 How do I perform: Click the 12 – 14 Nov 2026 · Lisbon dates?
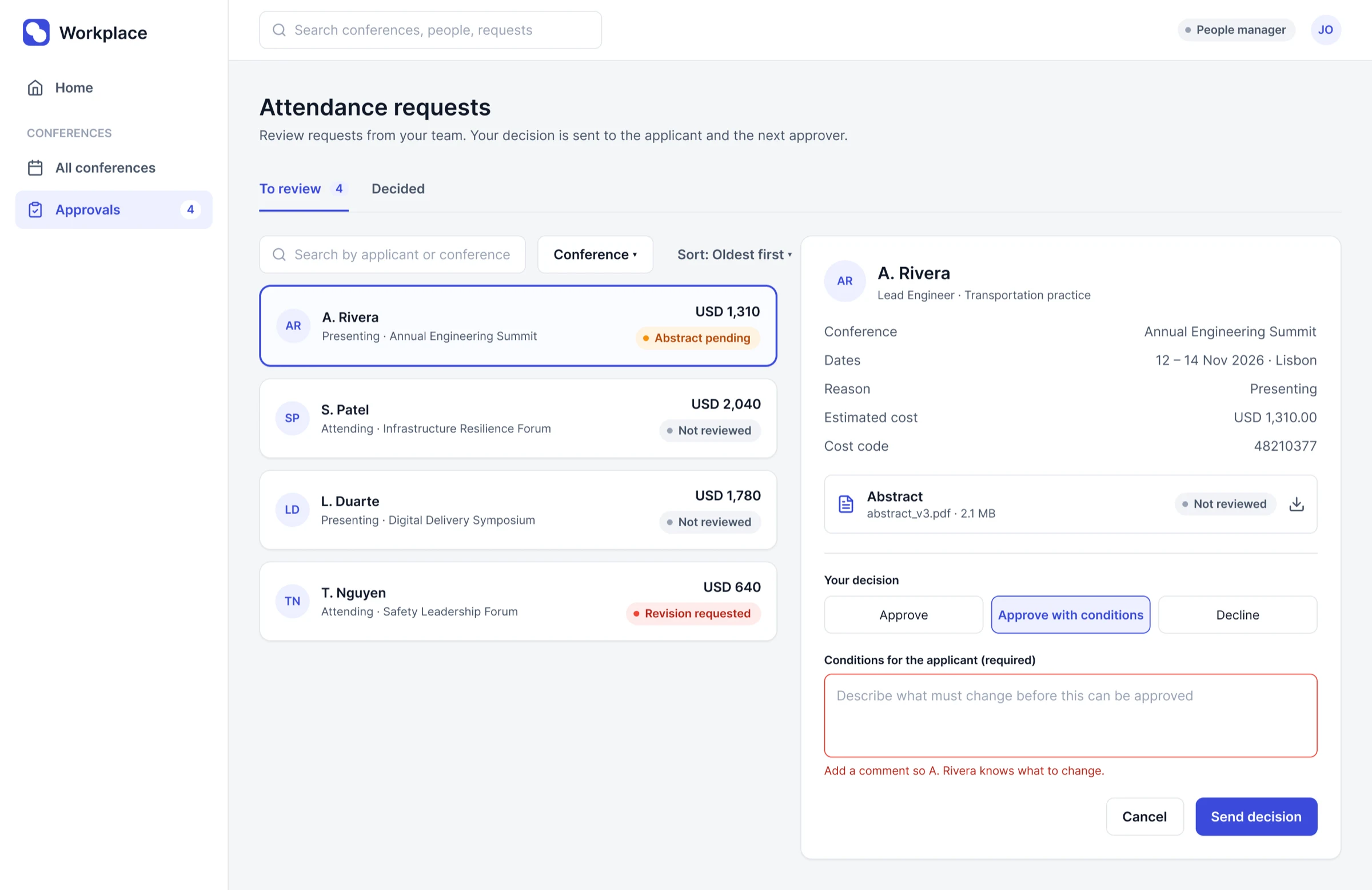click(1236, 360)
